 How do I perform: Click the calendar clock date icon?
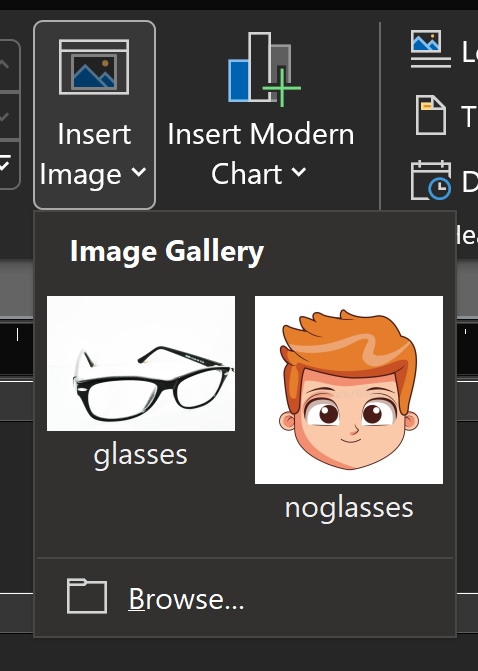(430, 180)
